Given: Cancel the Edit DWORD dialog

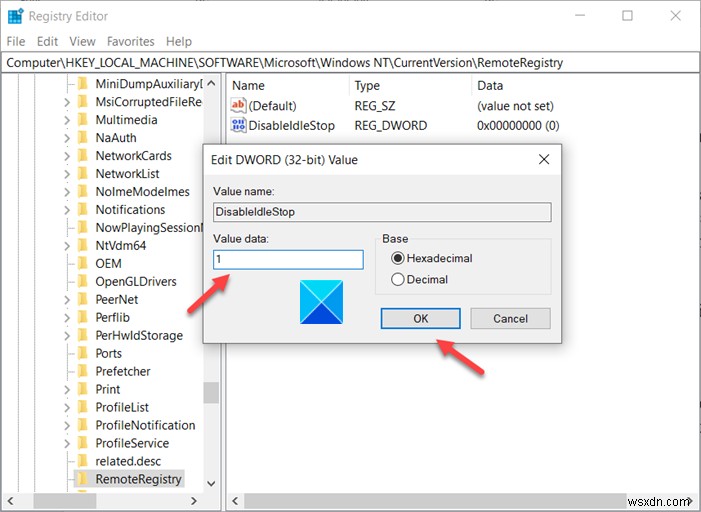Looking at the screenshot, I should (x=510, y=318).
